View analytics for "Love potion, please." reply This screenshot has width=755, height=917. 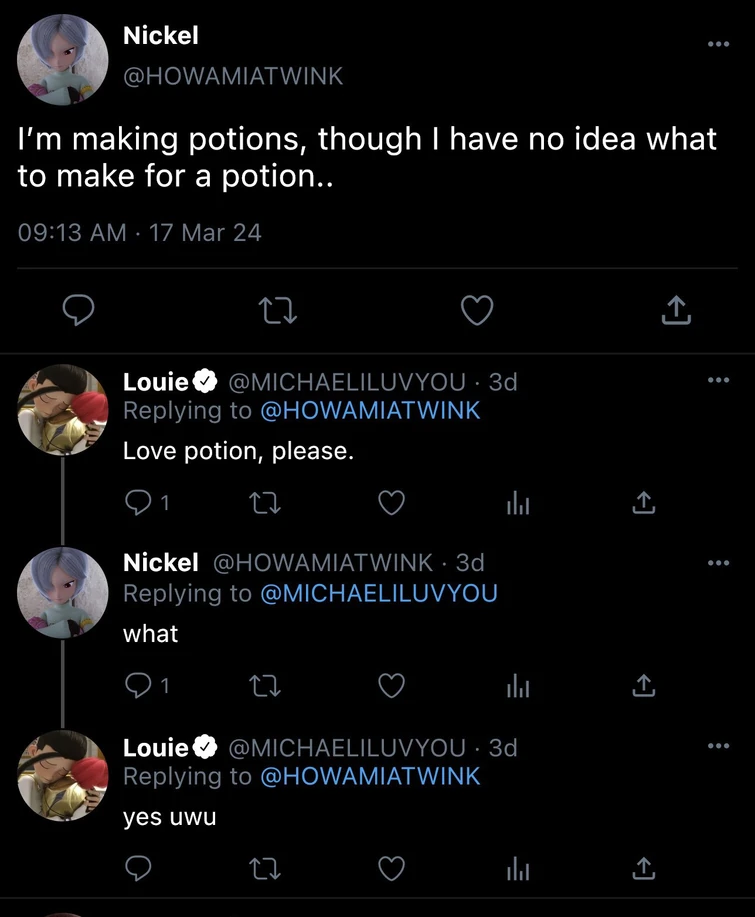click(x=517, y=504)
